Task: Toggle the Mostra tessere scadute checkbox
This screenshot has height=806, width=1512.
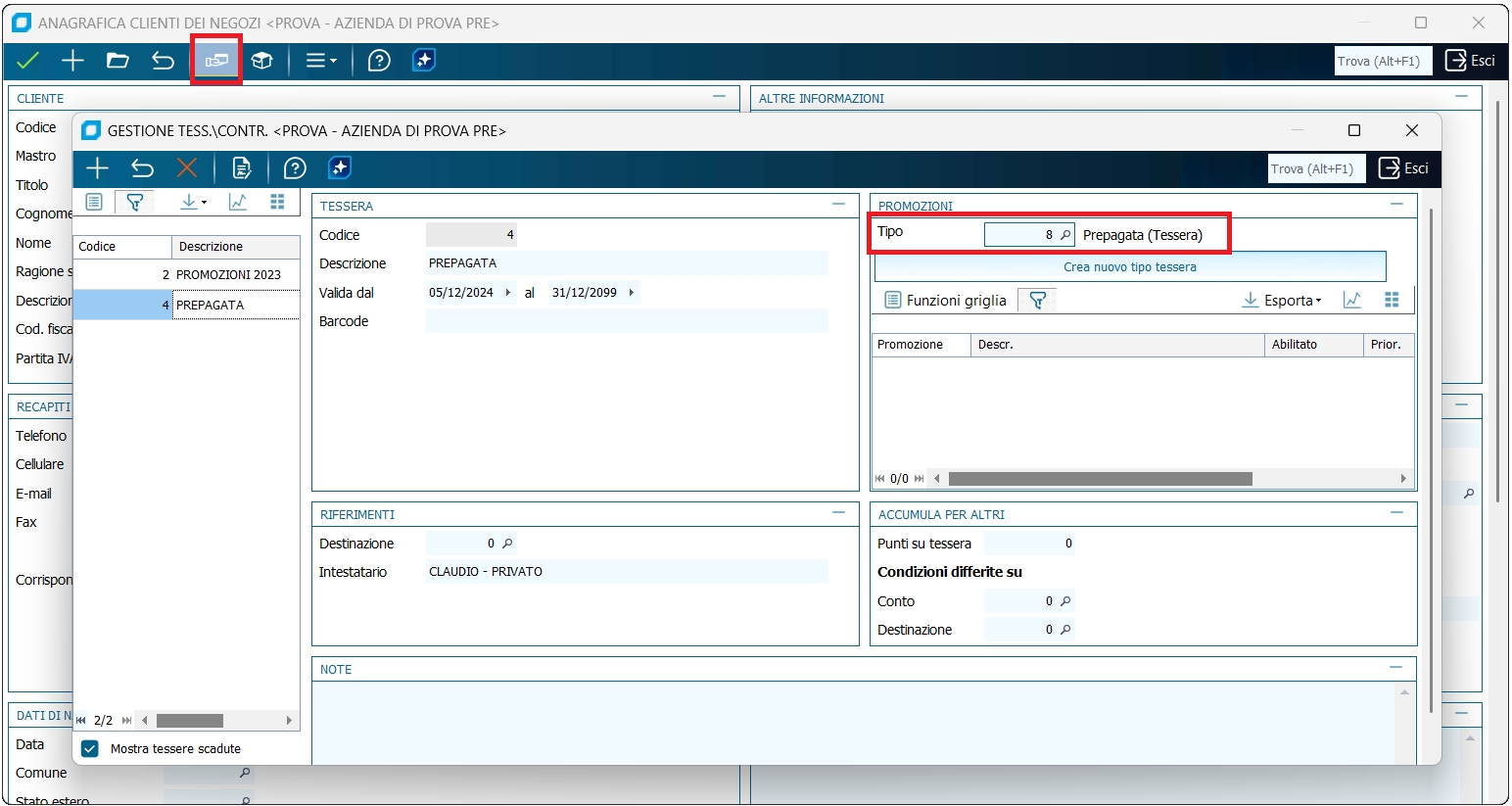Action: click(x=90, y=749)
